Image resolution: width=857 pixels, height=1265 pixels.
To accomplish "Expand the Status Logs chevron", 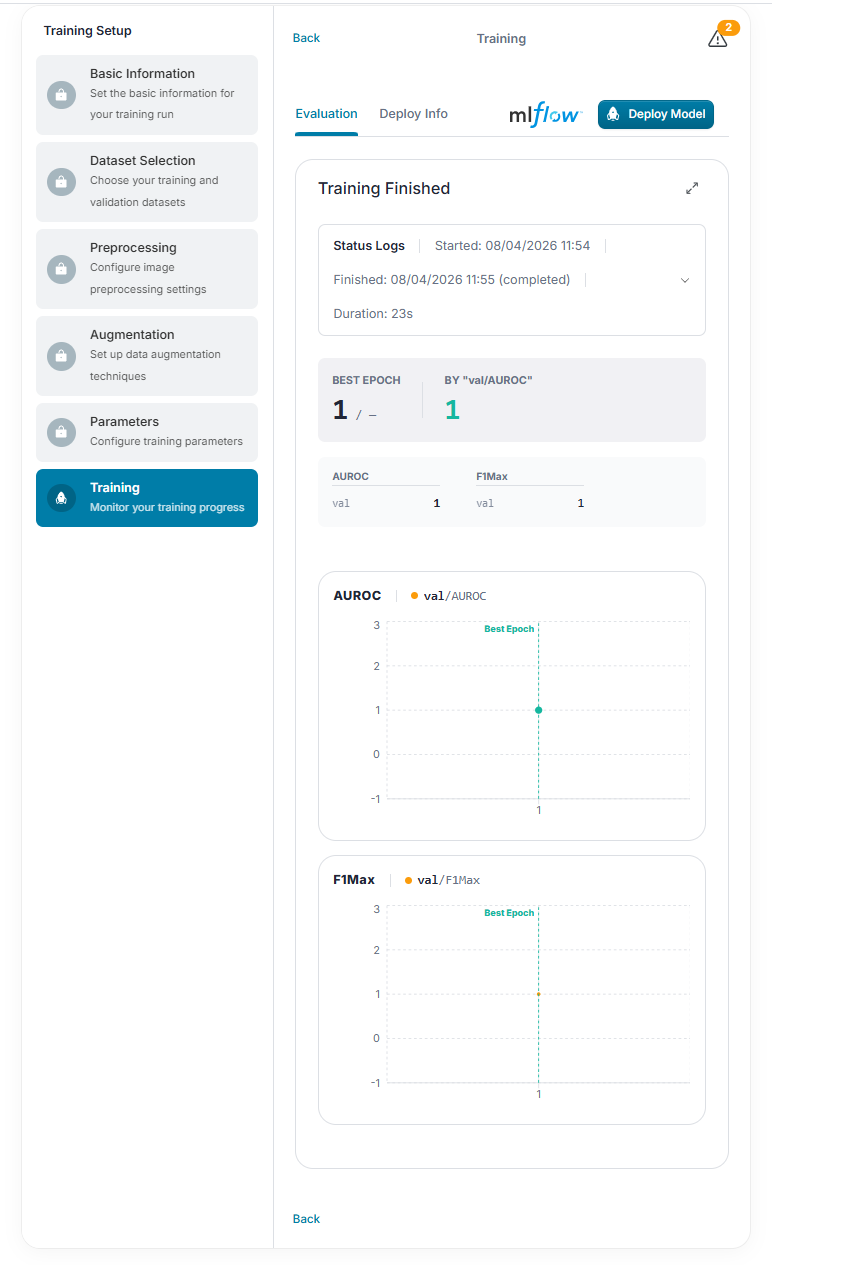I will pyautogui.click(x=685, y=280).
